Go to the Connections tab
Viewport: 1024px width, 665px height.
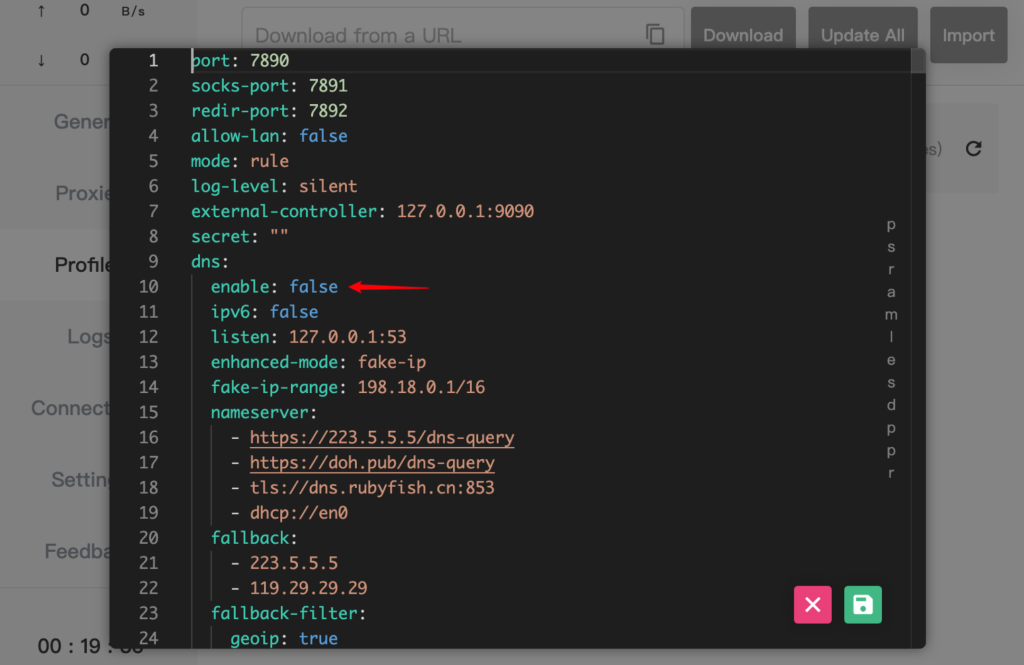tap(70, 408)
